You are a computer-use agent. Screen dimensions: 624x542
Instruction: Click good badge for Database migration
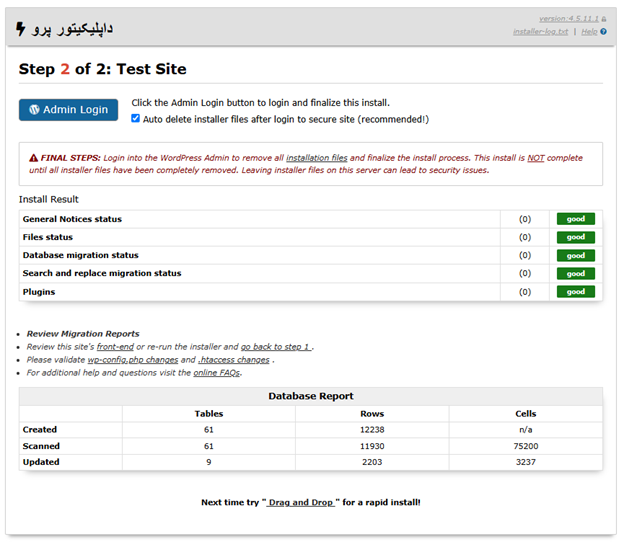coord(575,255)
